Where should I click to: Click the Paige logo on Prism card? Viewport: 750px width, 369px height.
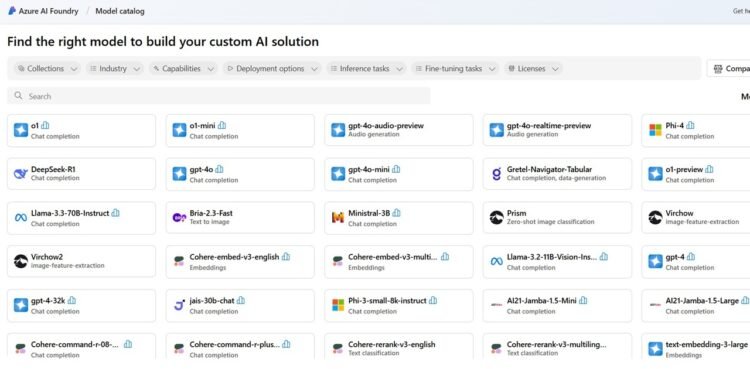(496, 218)
